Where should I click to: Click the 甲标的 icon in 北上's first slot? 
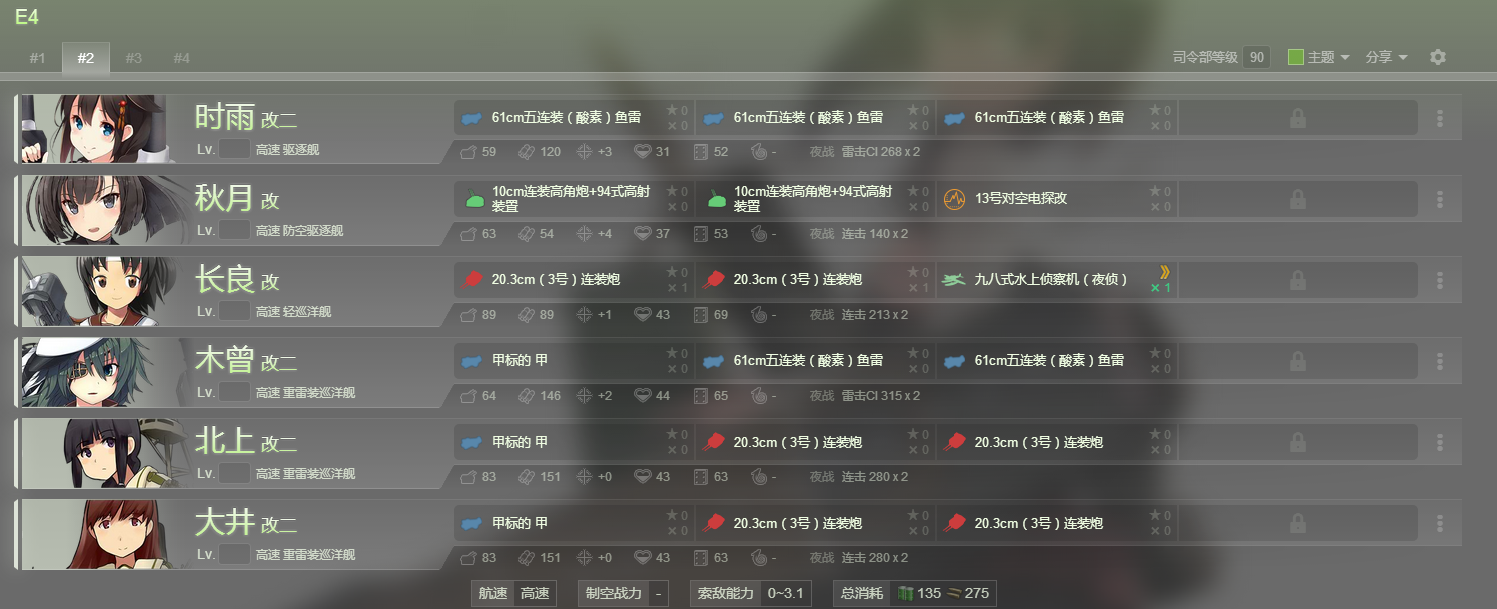[x=472, y=442]
